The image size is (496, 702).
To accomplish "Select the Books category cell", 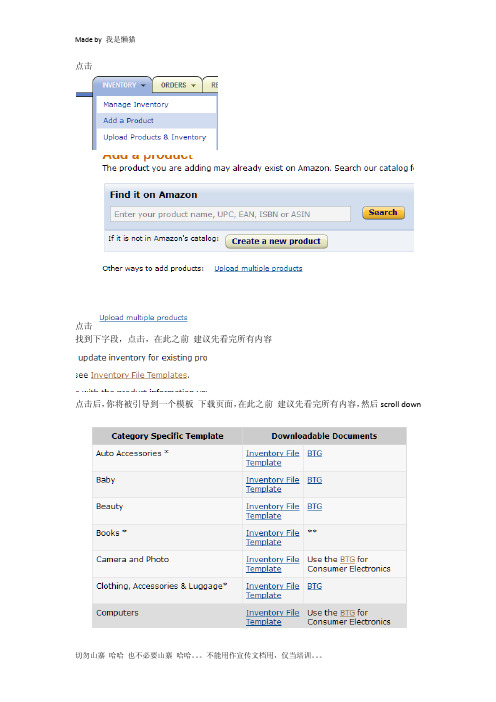I will click(x=167, y=537).
